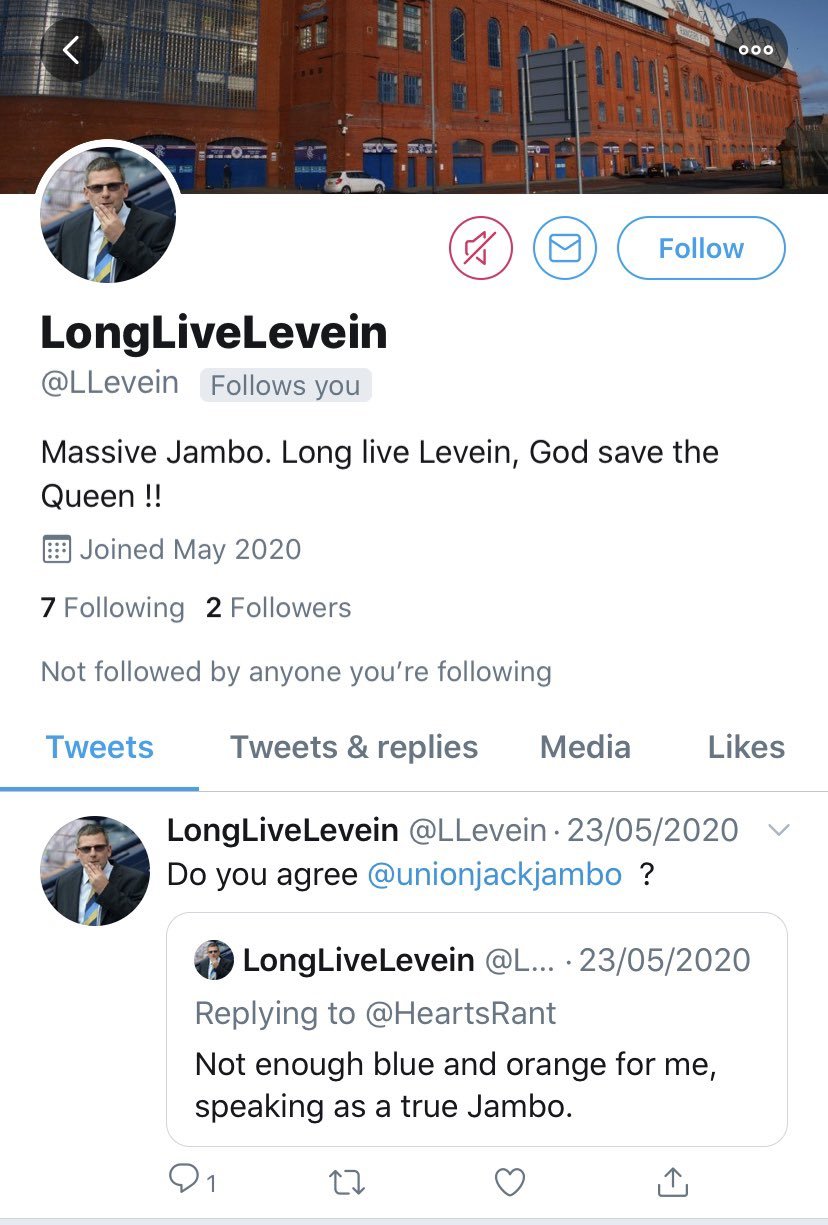
Task: Tap the small avatar beside the tweet
Action: click(x=95, y=870)
